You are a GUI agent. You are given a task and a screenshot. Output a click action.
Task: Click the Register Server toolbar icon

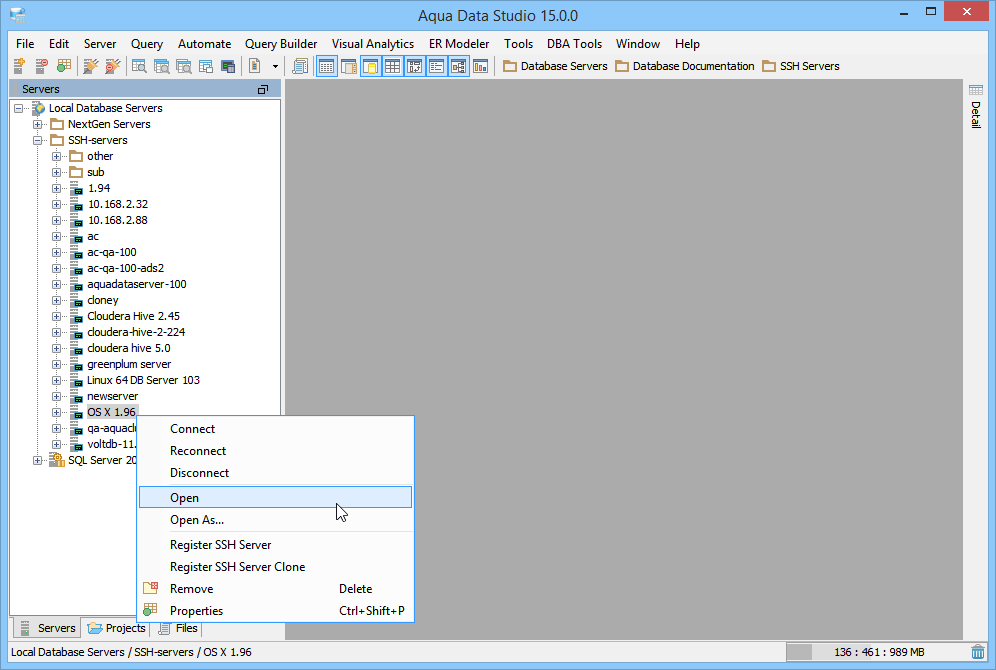(x=19, y=66)
